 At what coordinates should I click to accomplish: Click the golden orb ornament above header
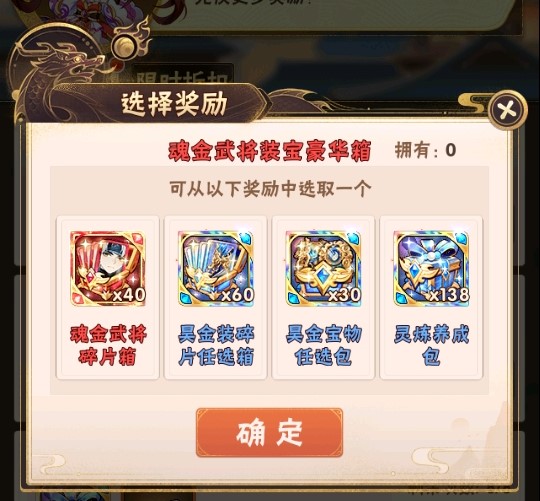tap(125, 46)
